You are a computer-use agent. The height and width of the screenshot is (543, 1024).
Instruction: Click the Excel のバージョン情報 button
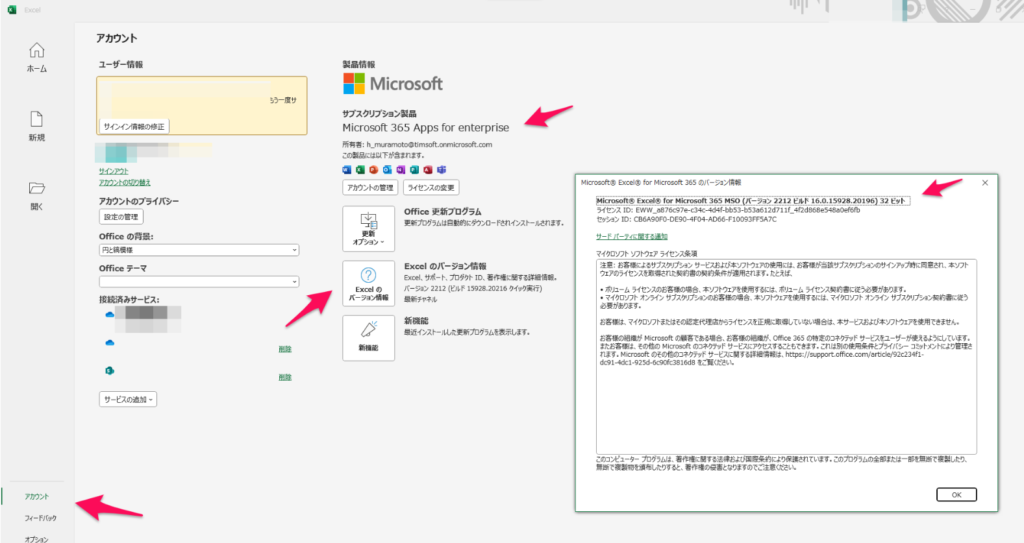pyautogui.click(x=368, y=284)
